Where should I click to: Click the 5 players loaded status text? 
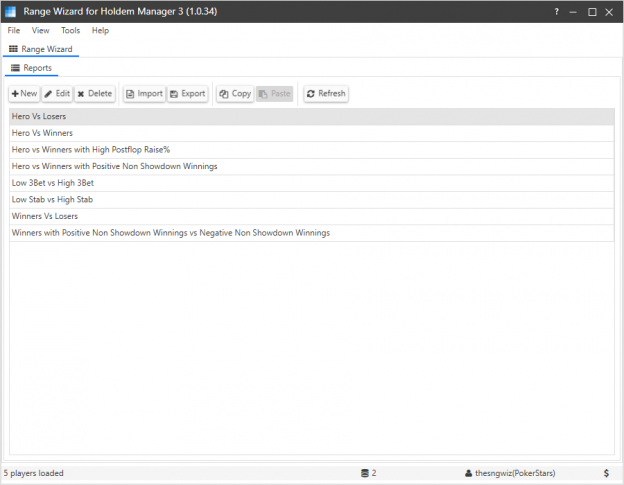point(34,473)
